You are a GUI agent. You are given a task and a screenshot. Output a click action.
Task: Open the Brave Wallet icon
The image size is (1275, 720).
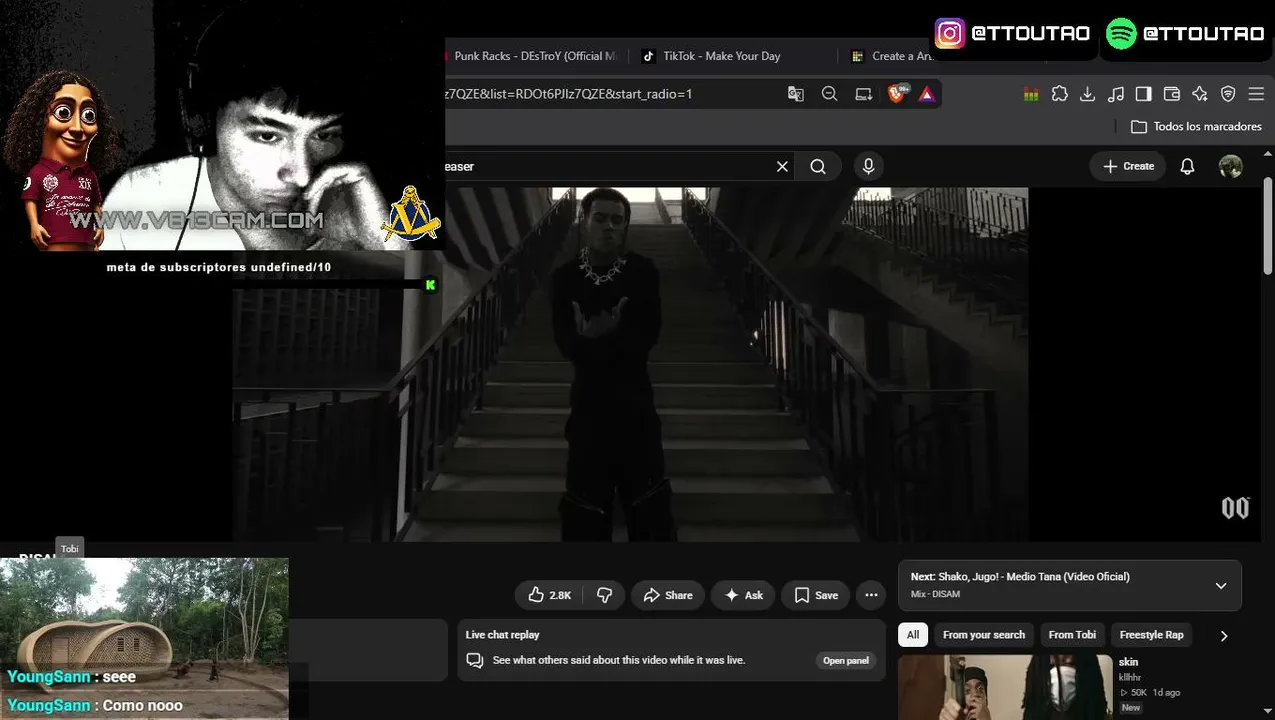click(x=1172, y=94)
